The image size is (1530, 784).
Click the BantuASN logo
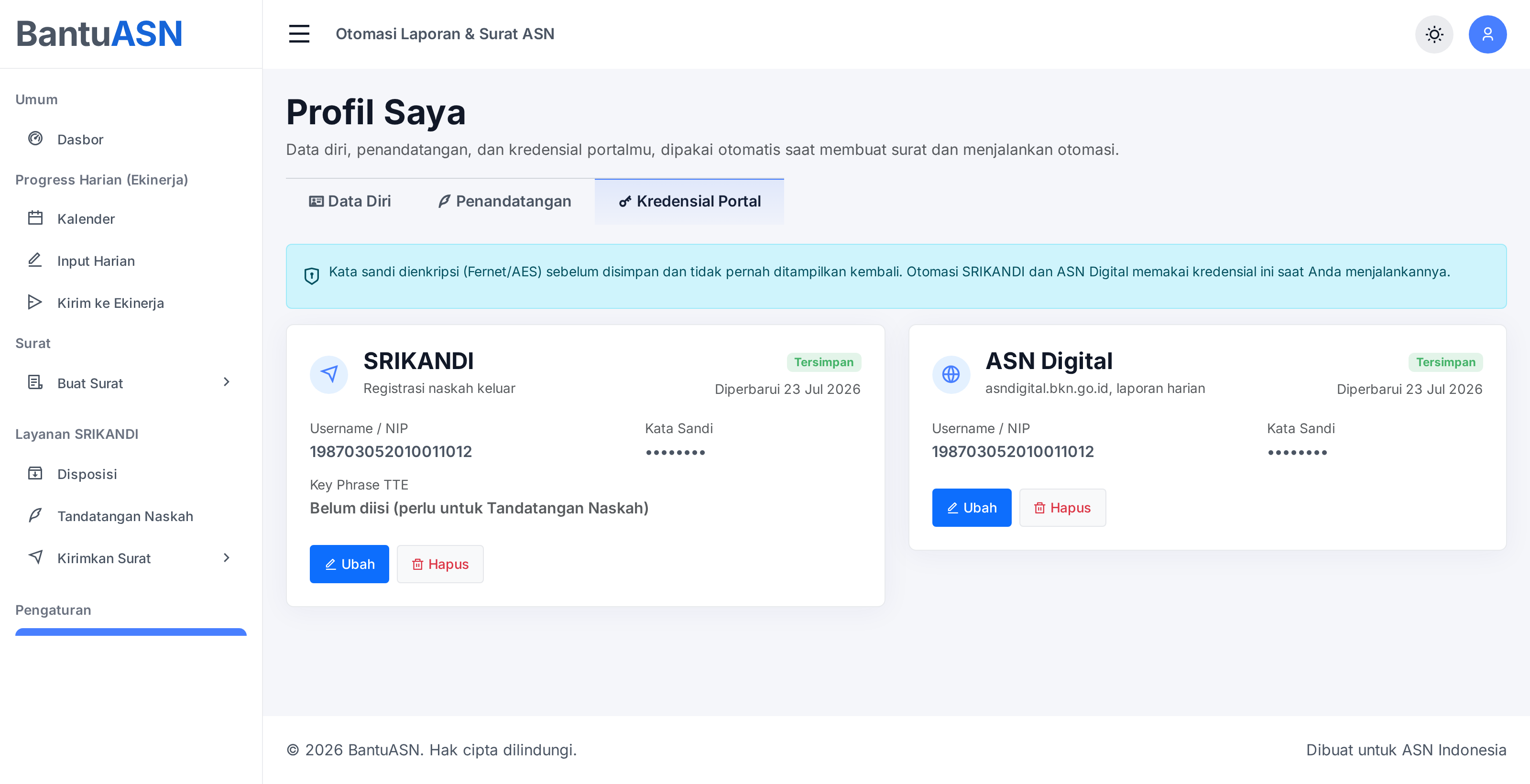pos(99,33)
